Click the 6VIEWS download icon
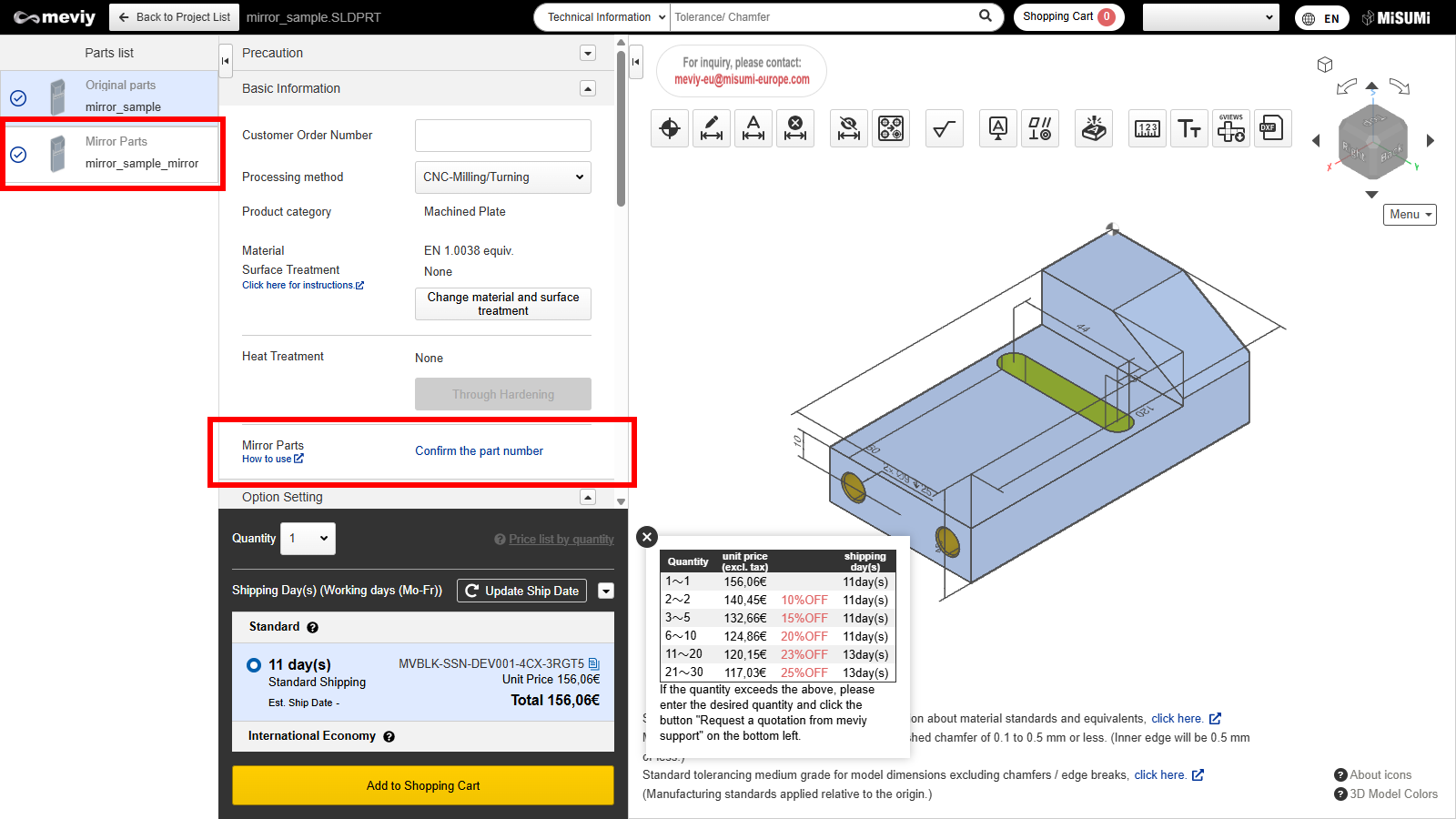The height and width of the screenshot is (819, 1456). tap(1231, 129)
